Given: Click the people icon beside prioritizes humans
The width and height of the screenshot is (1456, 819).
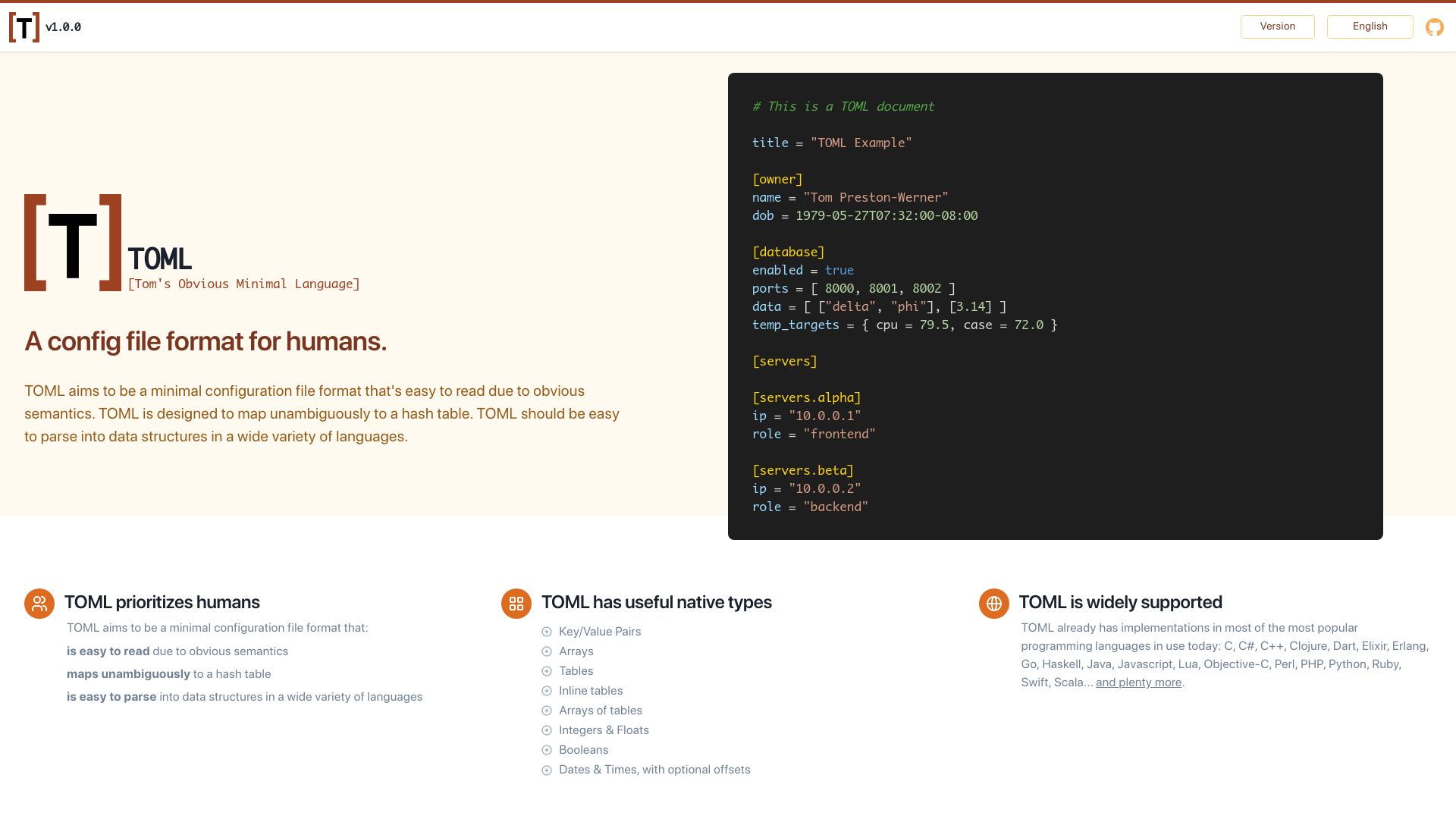Looking at the screenshot, I should point(39,604).
